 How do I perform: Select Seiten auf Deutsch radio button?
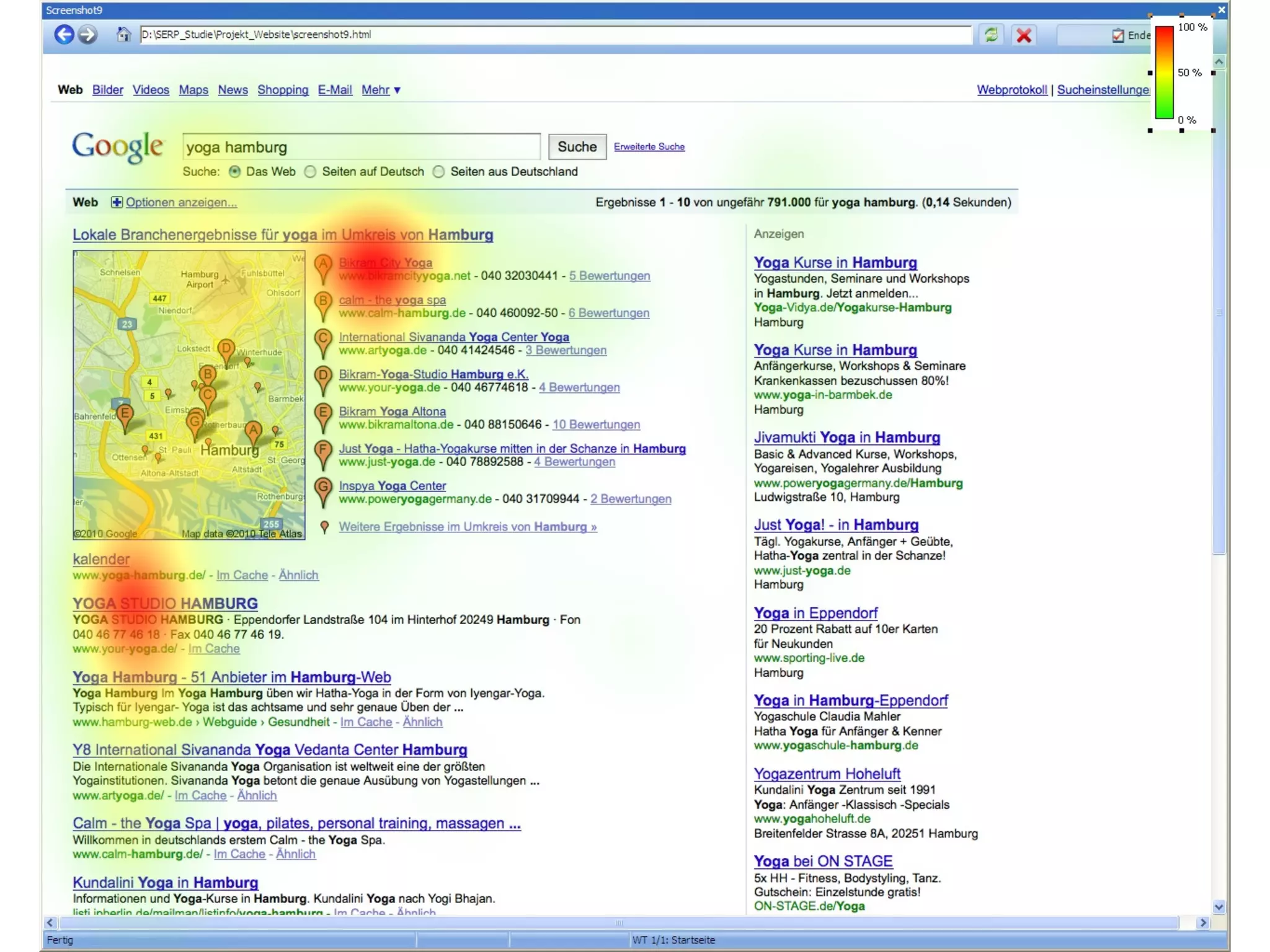(x=311, y=172)
